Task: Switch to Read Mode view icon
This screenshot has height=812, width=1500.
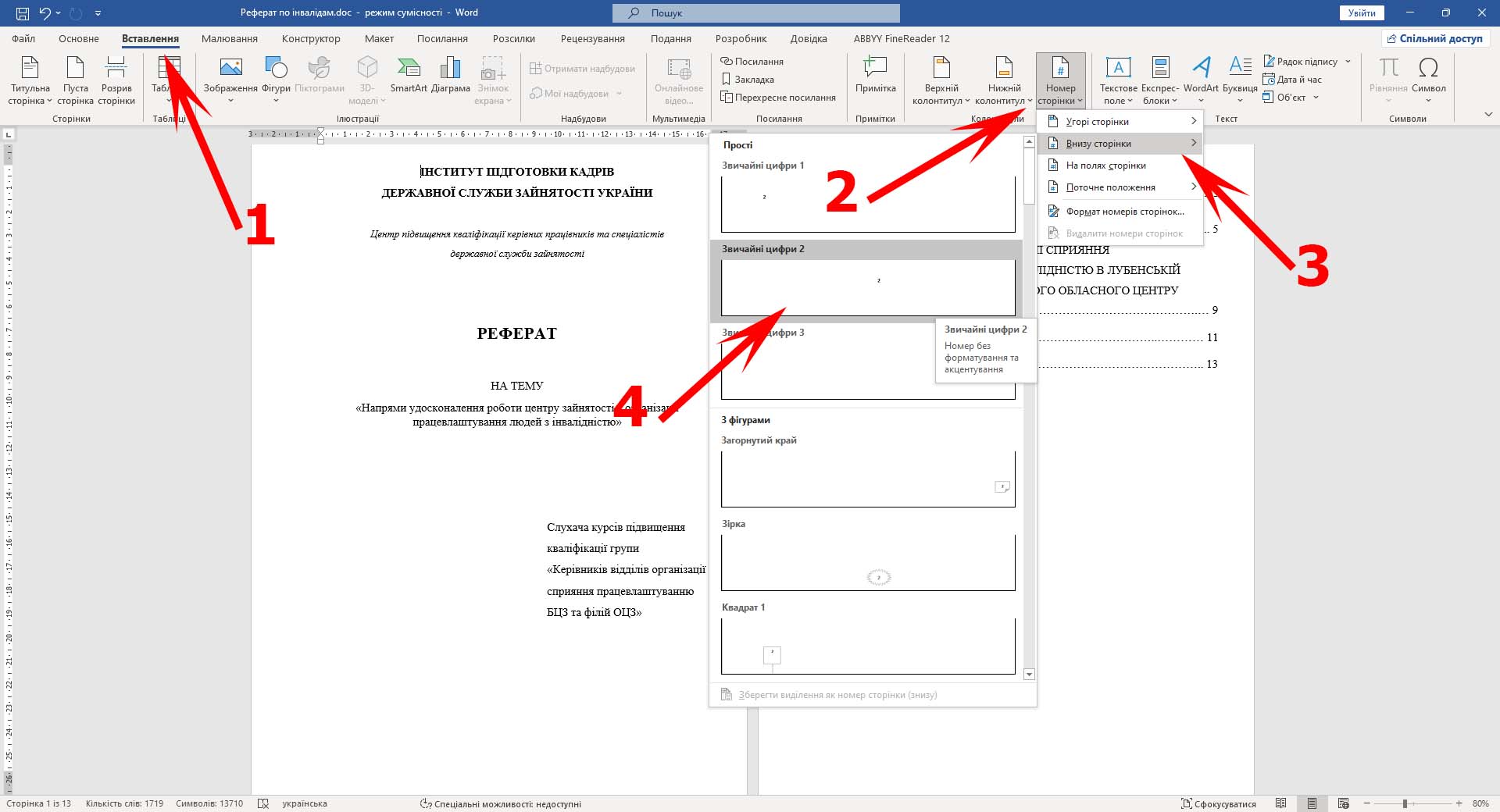Action: click(1280, 803)
